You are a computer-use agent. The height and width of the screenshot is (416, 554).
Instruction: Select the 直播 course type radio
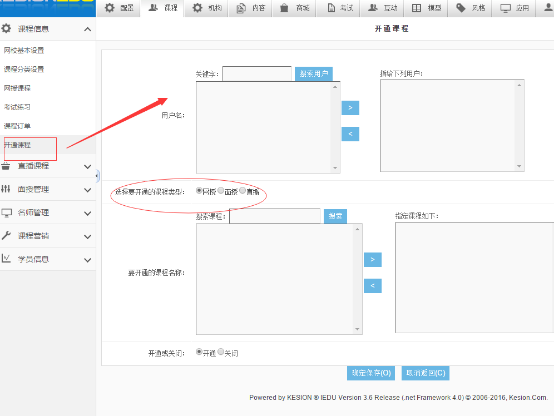point(242,191)
